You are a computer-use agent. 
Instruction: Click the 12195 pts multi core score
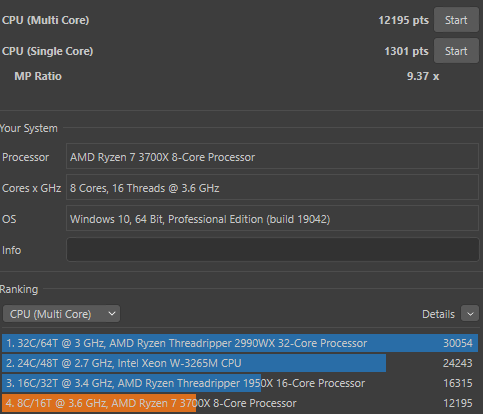click(403, 20)
